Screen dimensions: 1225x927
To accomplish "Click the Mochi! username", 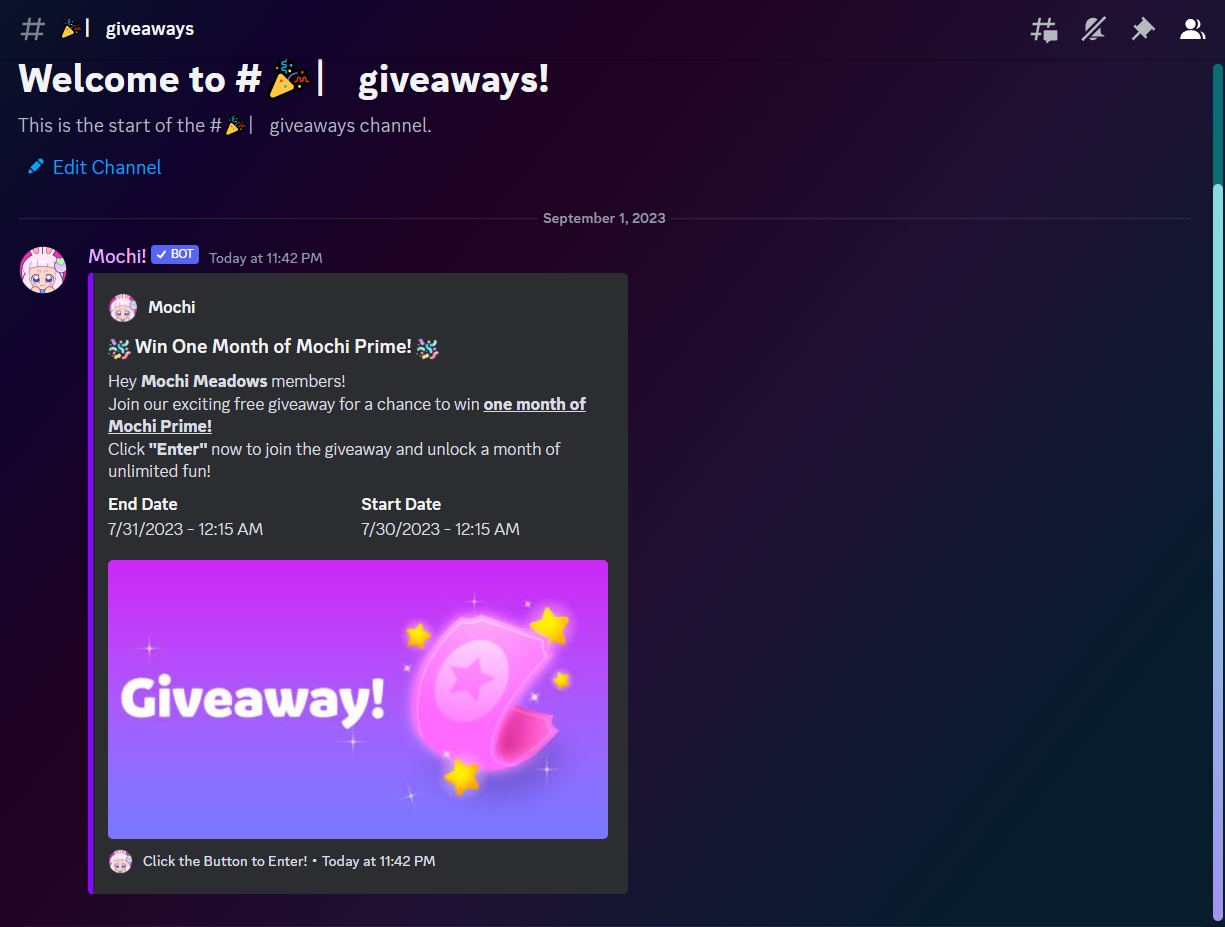I will tap(117, 256).
